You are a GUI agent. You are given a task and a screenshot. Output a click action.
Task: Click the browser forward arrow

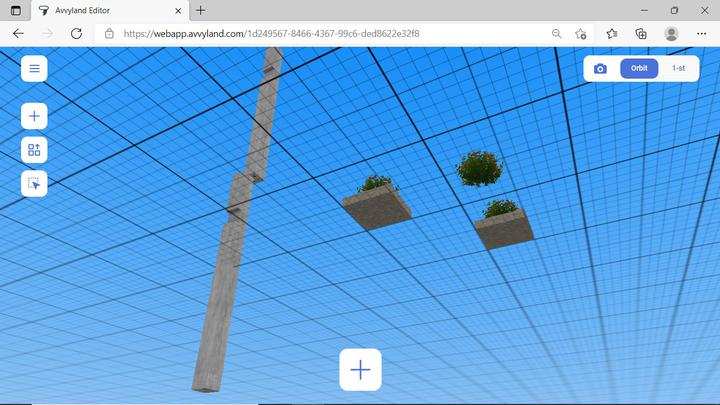47,34
